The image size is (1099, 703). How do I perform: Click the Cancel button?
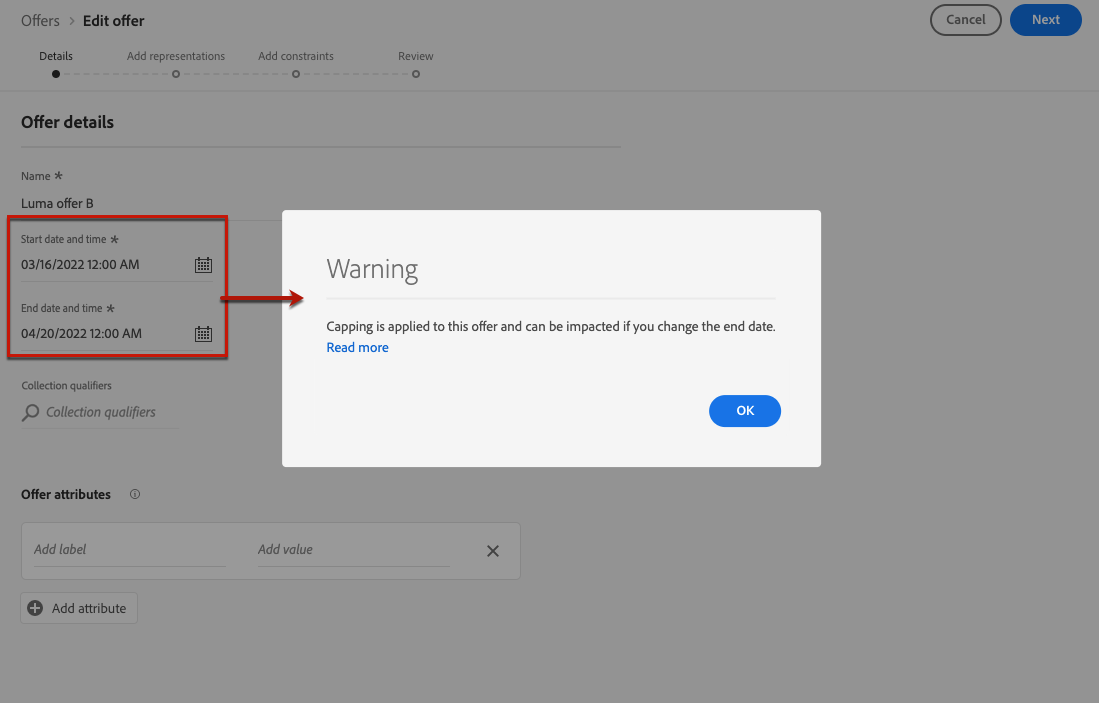(965, 20)
